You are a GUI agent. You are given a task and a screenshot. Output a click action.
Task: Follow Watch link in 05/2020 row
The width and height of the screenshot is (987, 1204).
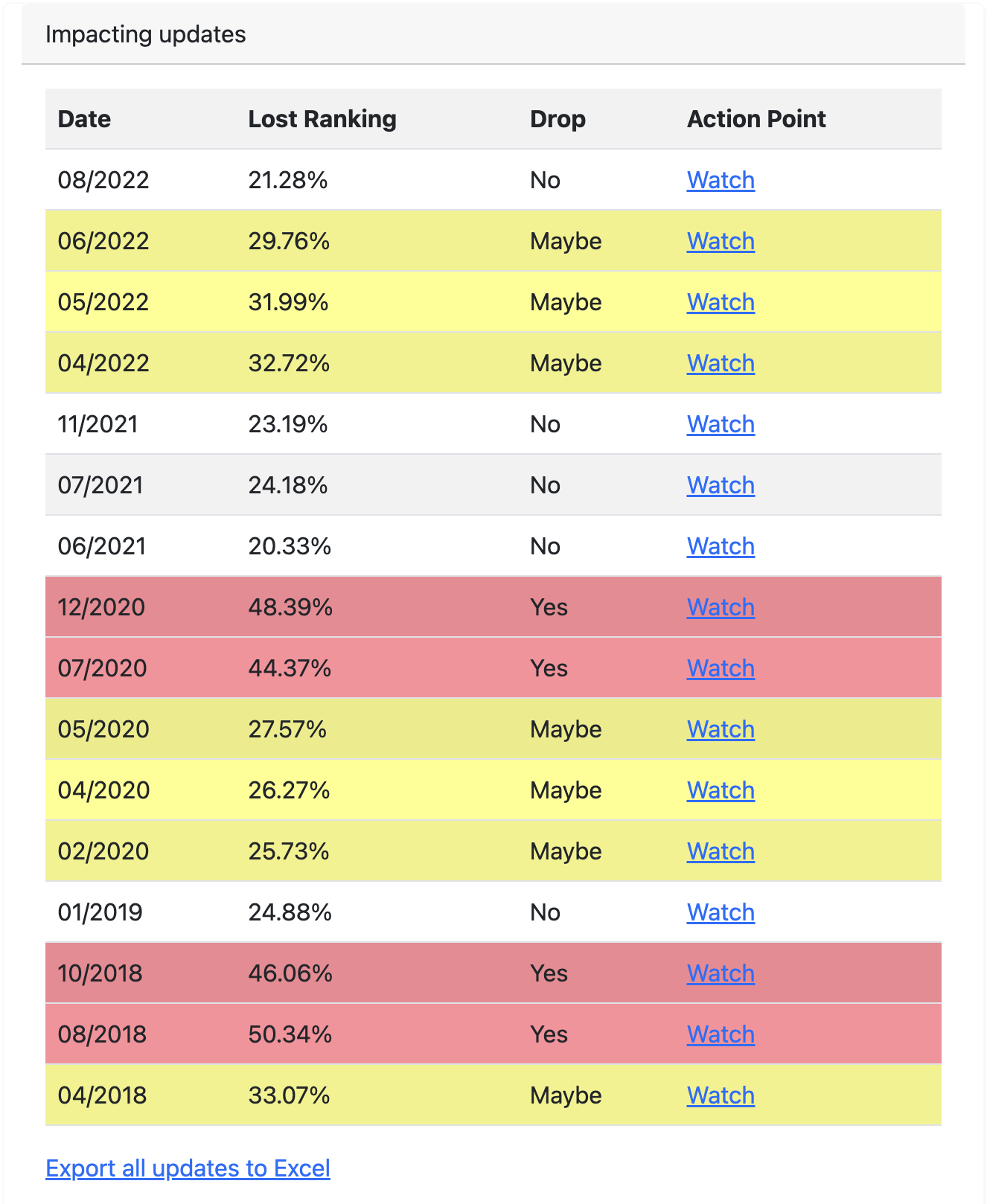(x=721, y=729)
